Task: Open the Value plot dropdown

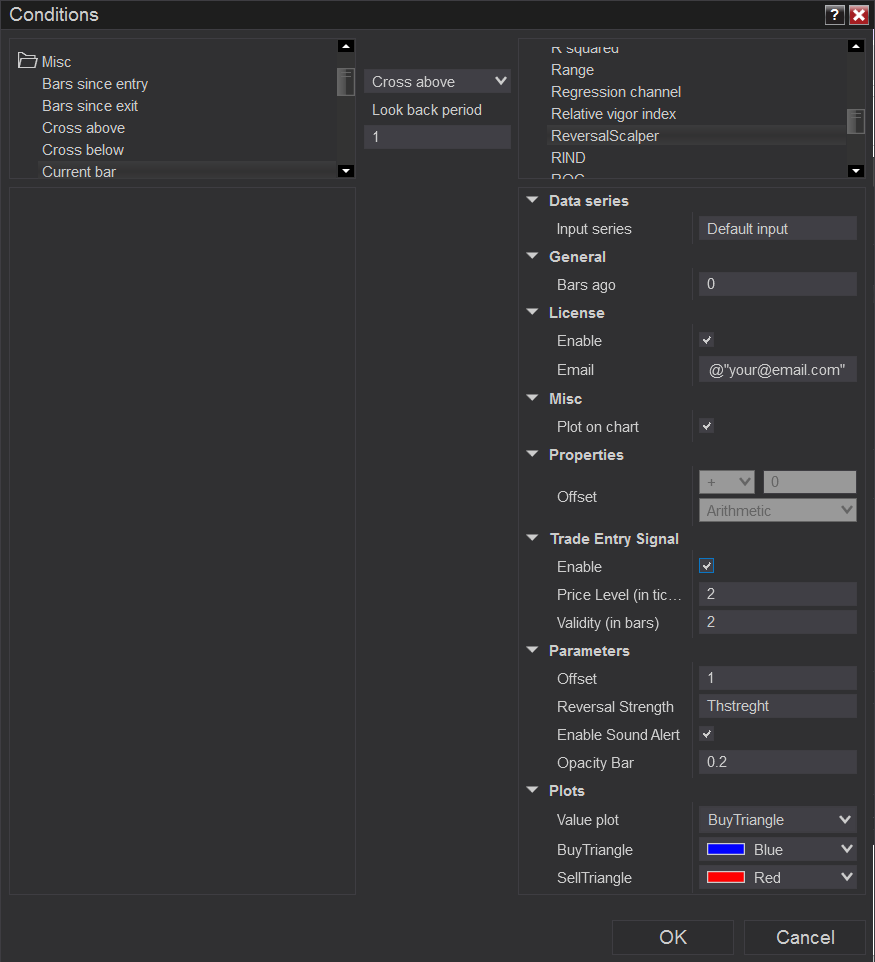Action: pos(777,820)
